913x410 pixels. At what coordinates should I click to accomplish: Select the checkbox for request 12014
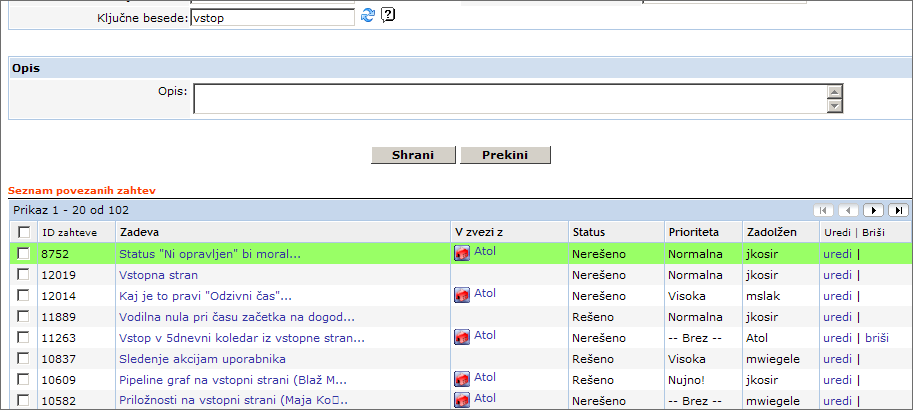click(24, 296)
